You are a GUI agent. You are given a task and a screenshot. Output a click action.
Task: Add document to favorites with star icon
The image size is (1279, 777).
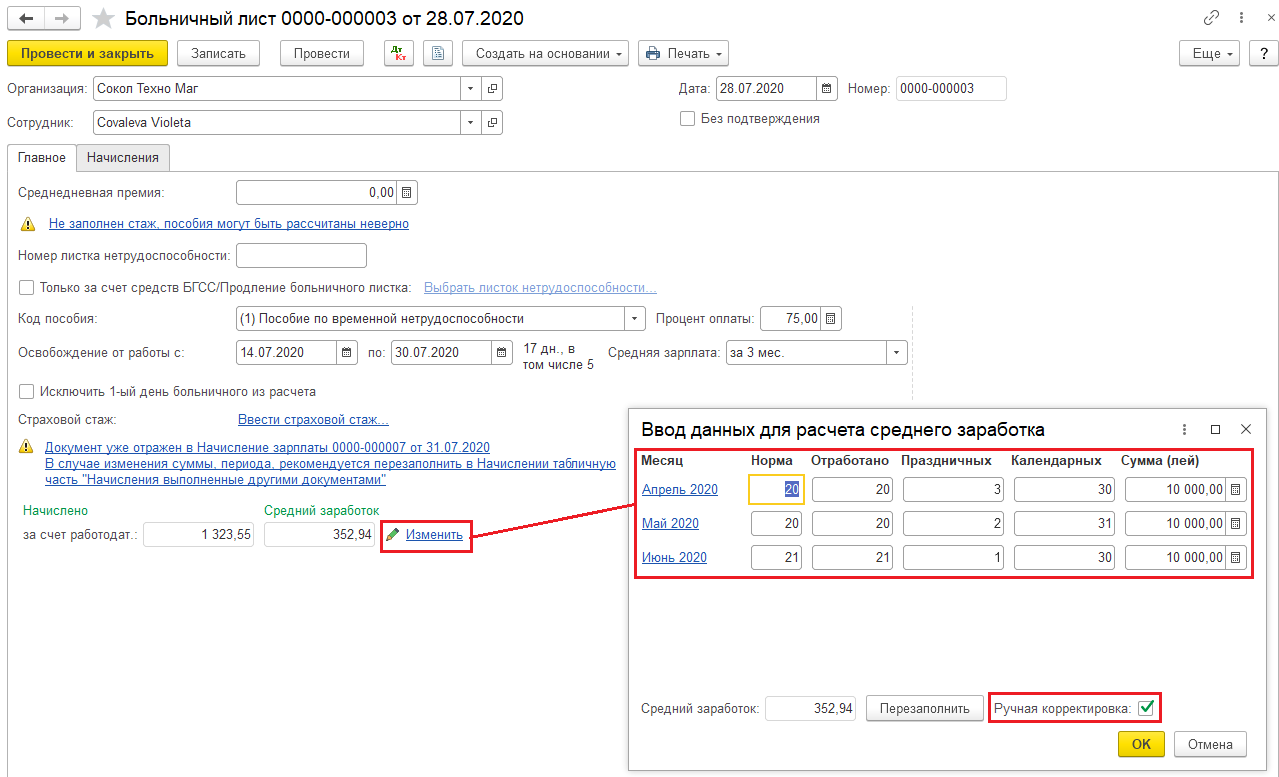[x=103, y=19]
